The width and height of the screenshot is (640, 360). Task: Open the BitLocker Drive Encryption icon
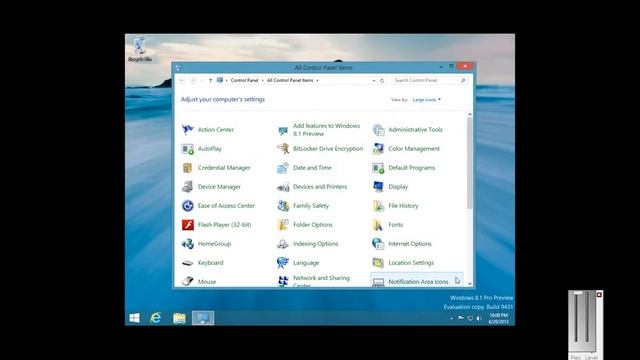pos(283,149)
